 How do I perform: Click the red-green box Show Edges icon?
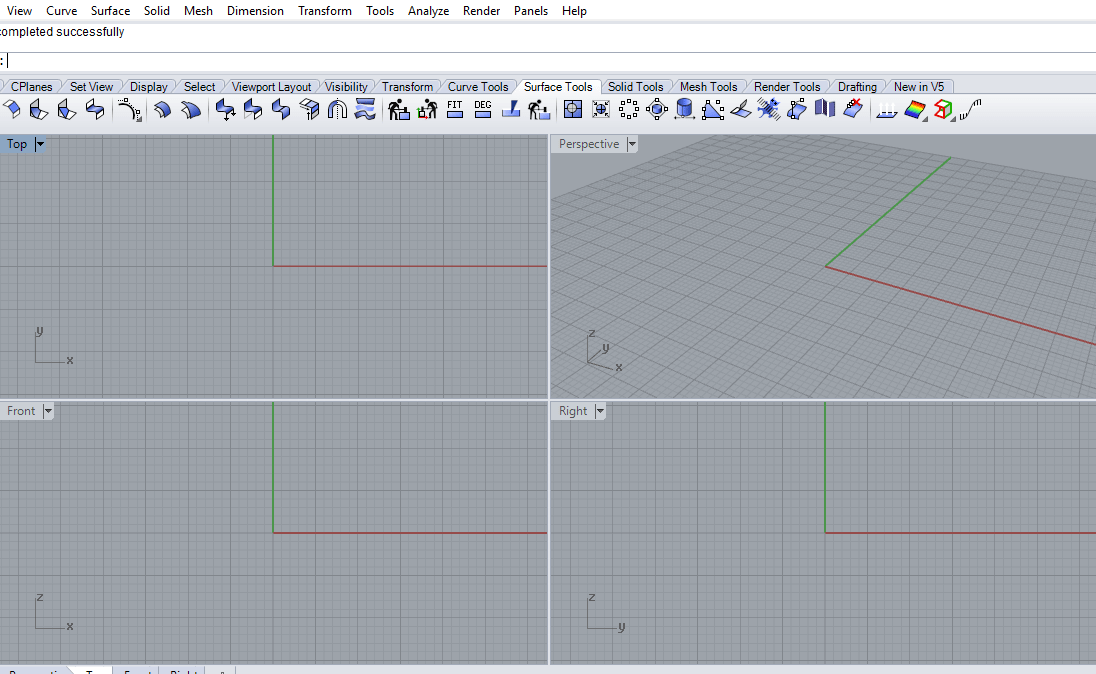(x=943, y=109)
